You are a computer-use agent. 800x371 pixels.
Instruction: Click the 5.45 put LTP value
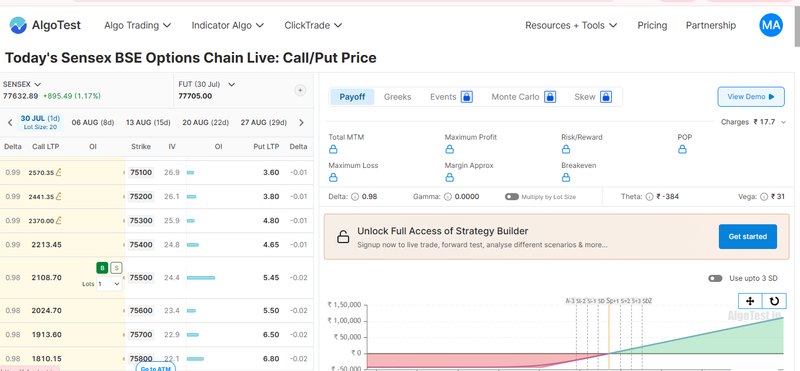coord(271,278)
